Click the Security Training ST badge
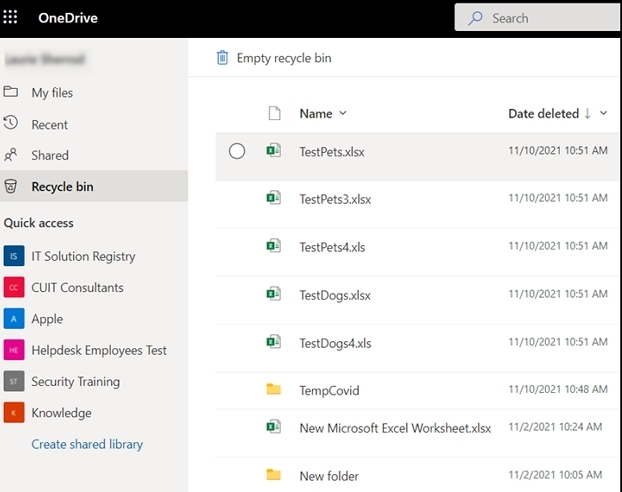 click(14, 381)
